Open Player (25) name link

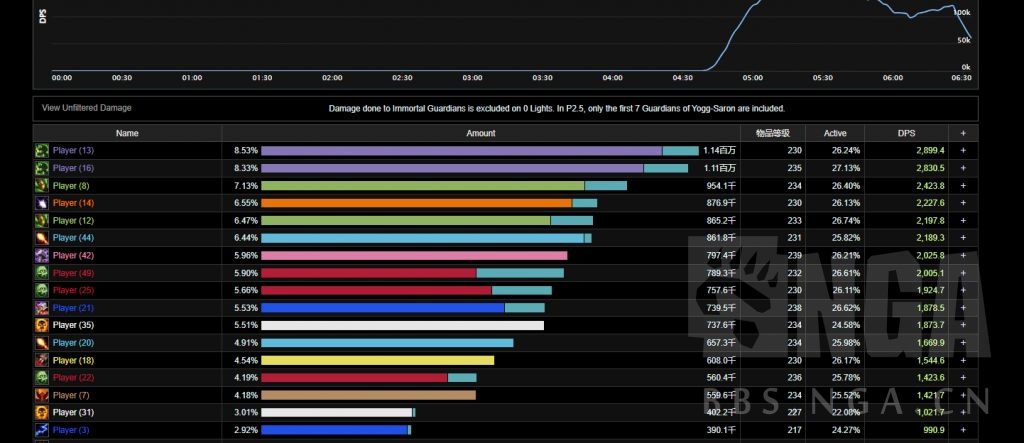73,290
